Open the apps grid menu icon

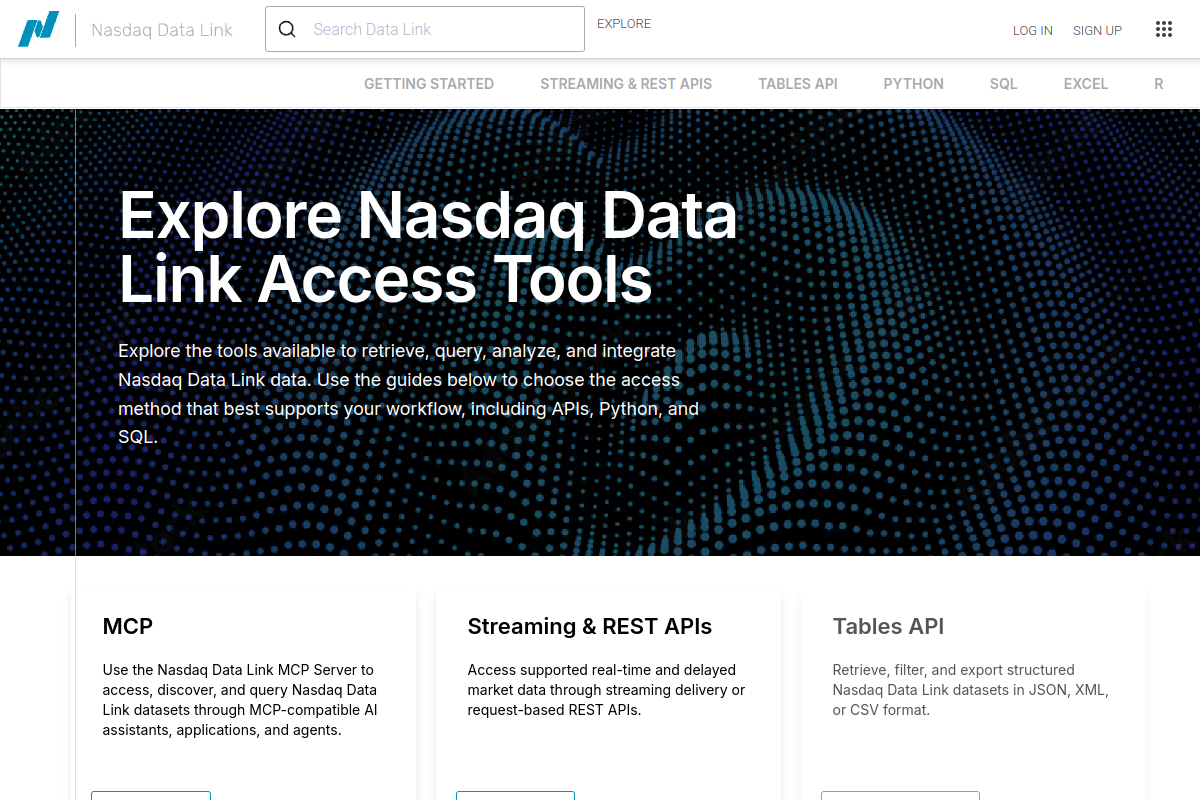click(1163, 29)
